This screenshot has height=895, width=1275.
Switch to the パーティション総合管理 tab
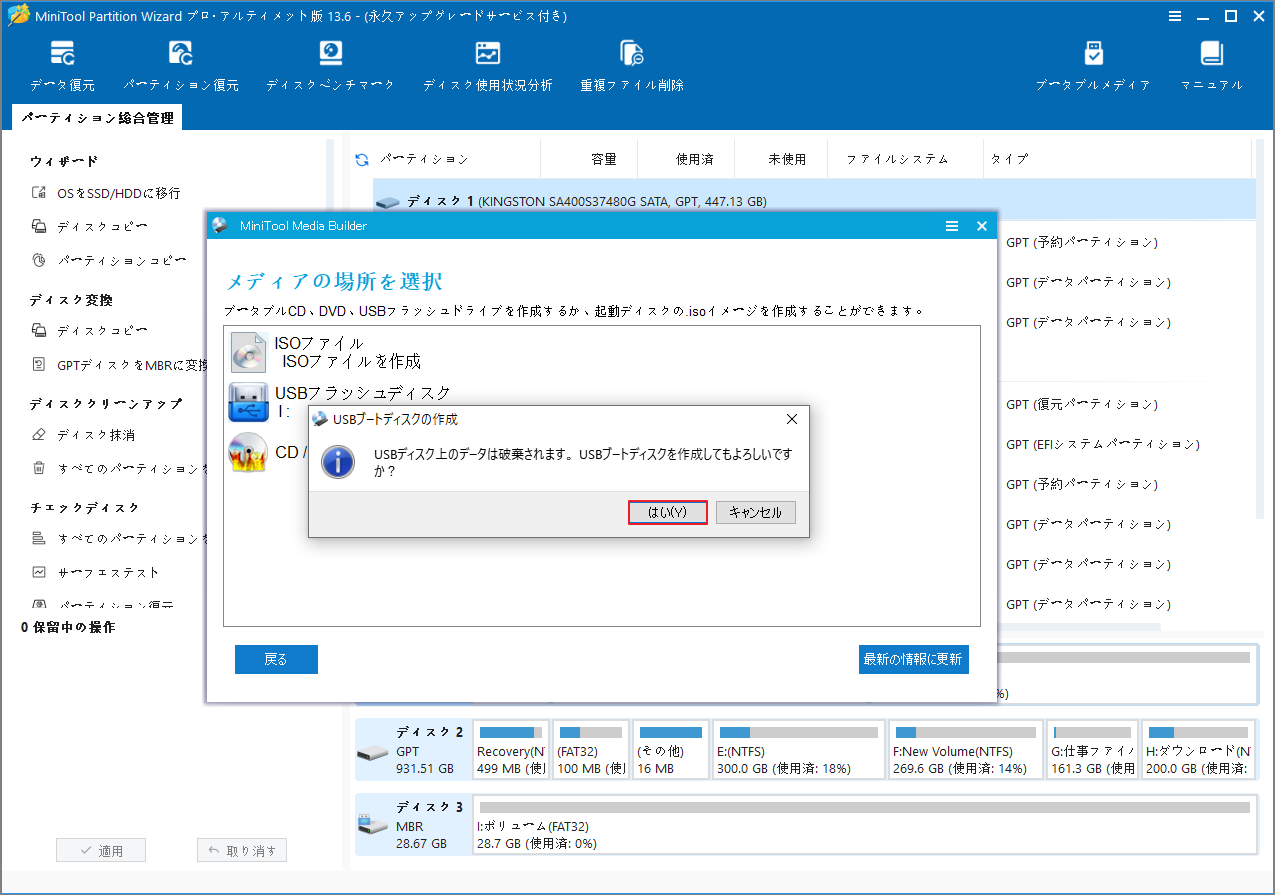pos(98,118)
